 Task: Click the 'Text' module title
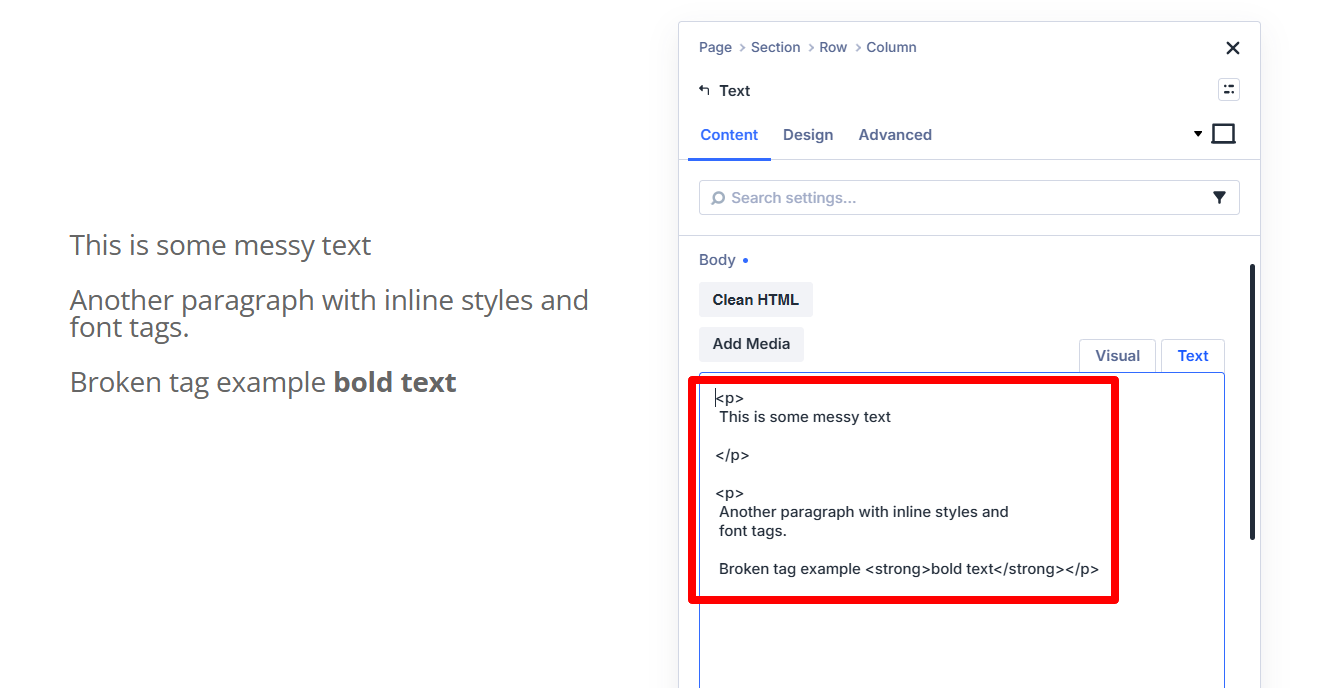tap(734, 91)
